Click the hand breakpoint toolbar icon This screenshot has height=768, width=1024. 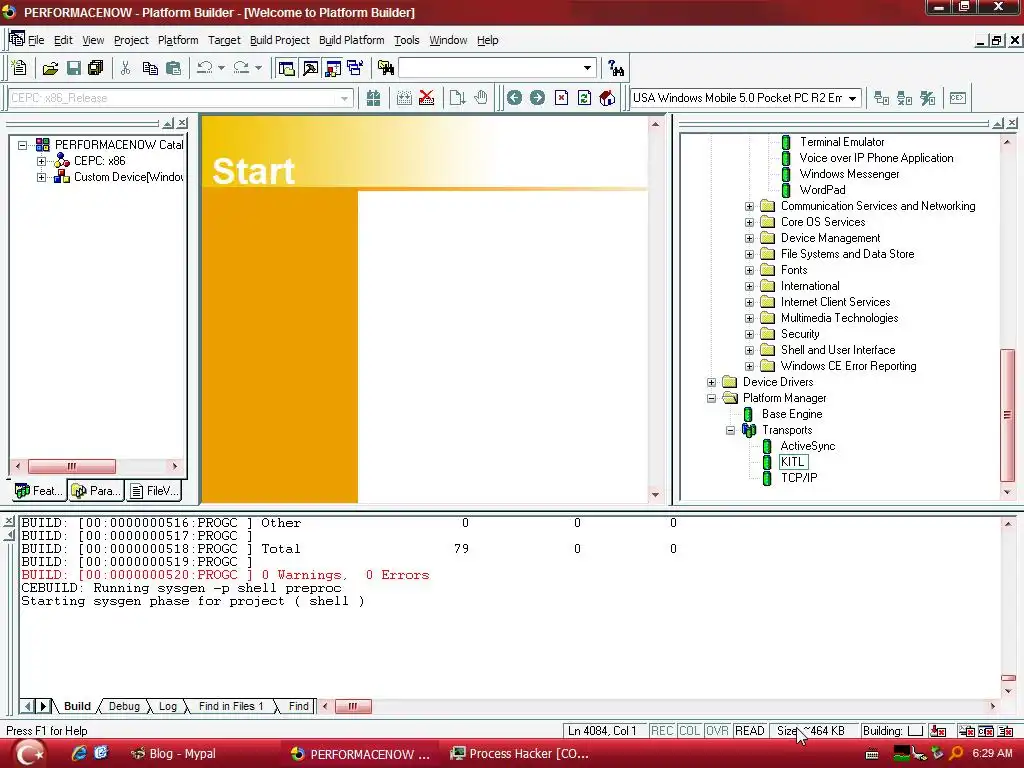(481, 98)
